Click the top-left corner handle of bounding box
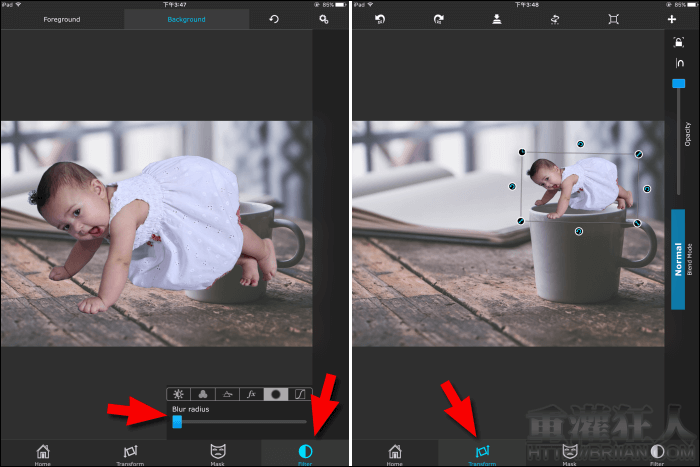This screenshot has width=700, height=467. 522,153
